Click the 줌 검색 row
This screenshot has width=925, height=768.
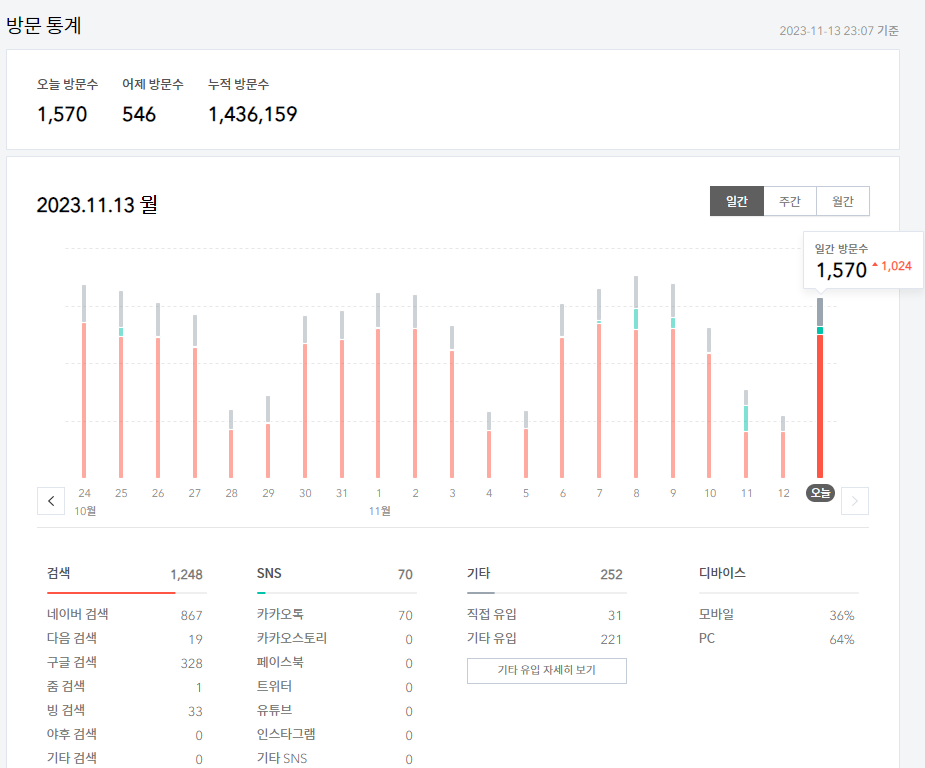[x=125, y=687]
